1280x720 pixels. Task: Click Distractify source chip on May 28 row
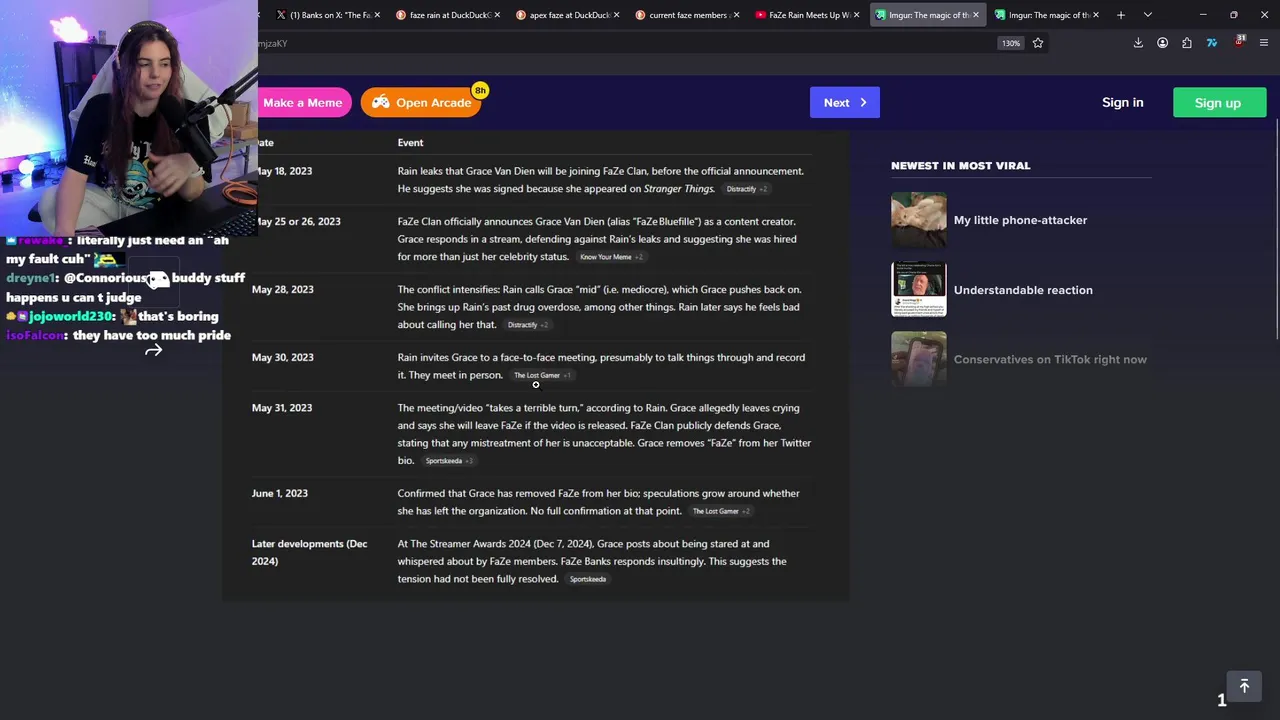(527, 325)
